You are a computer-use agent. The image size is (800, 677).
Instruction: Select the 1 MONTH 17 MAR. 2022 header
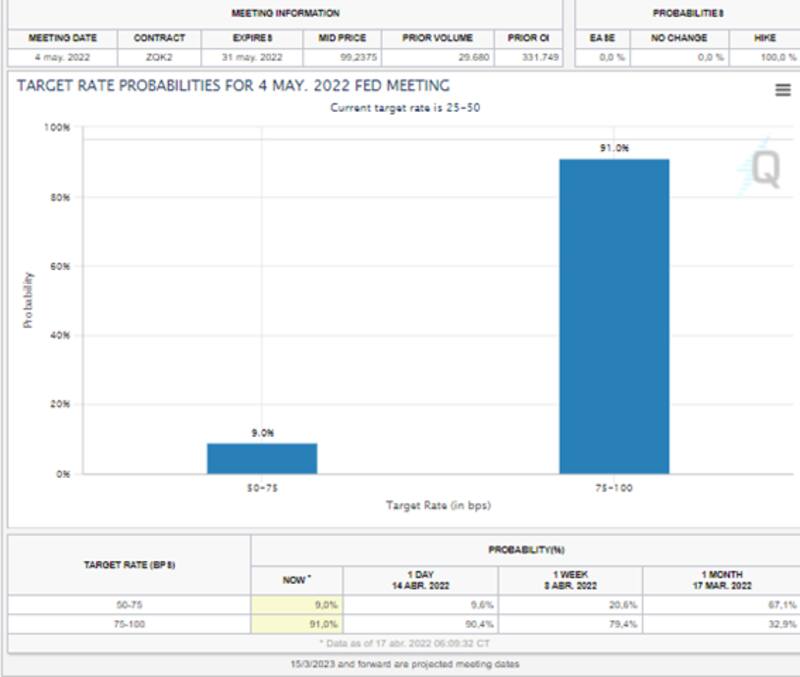click(720, 580)
